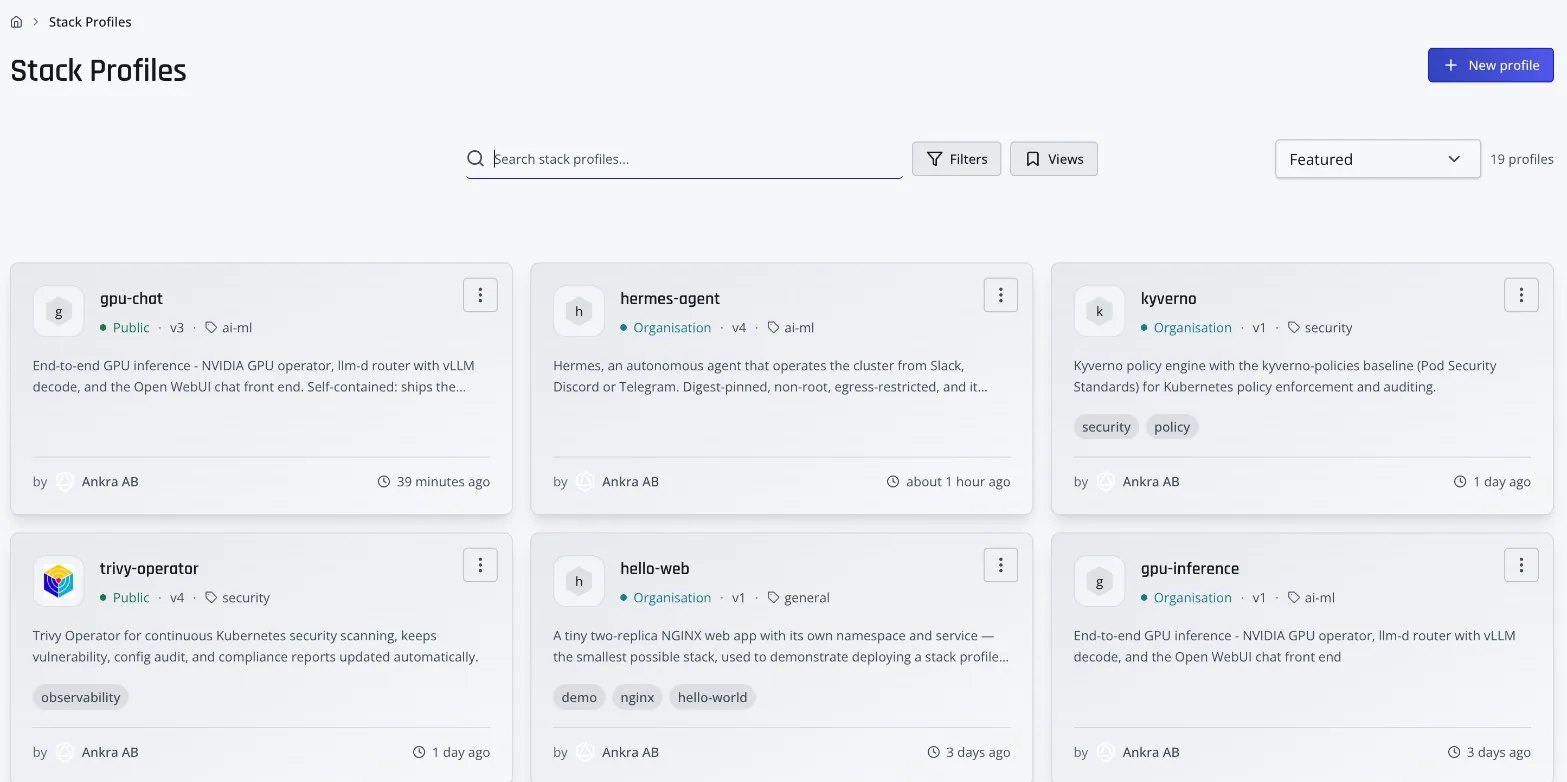Open the gpu-chat profile title

click(x=131, y=298)
